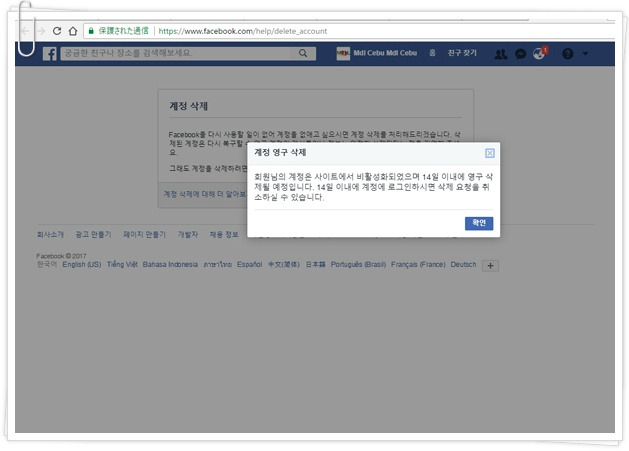Open 친구 찾기 in the top bar

point(462,53)
